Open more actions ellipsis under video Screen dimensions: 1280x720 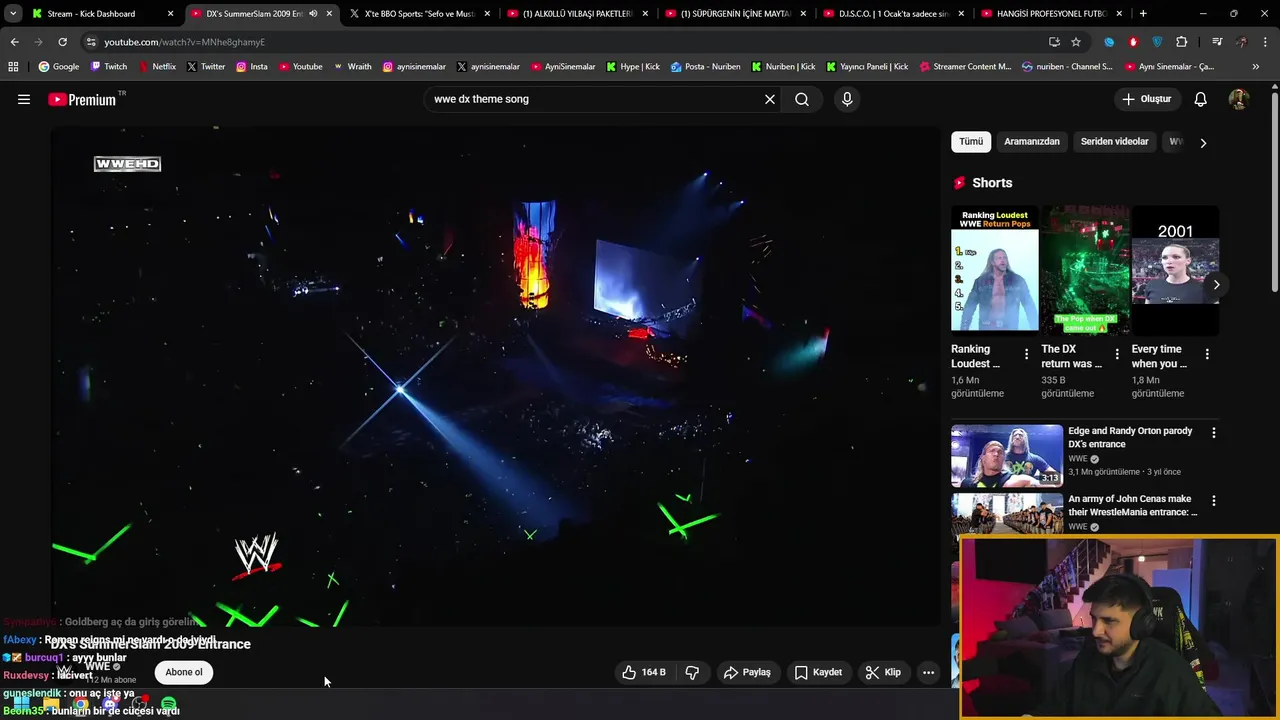coord(928,672)
